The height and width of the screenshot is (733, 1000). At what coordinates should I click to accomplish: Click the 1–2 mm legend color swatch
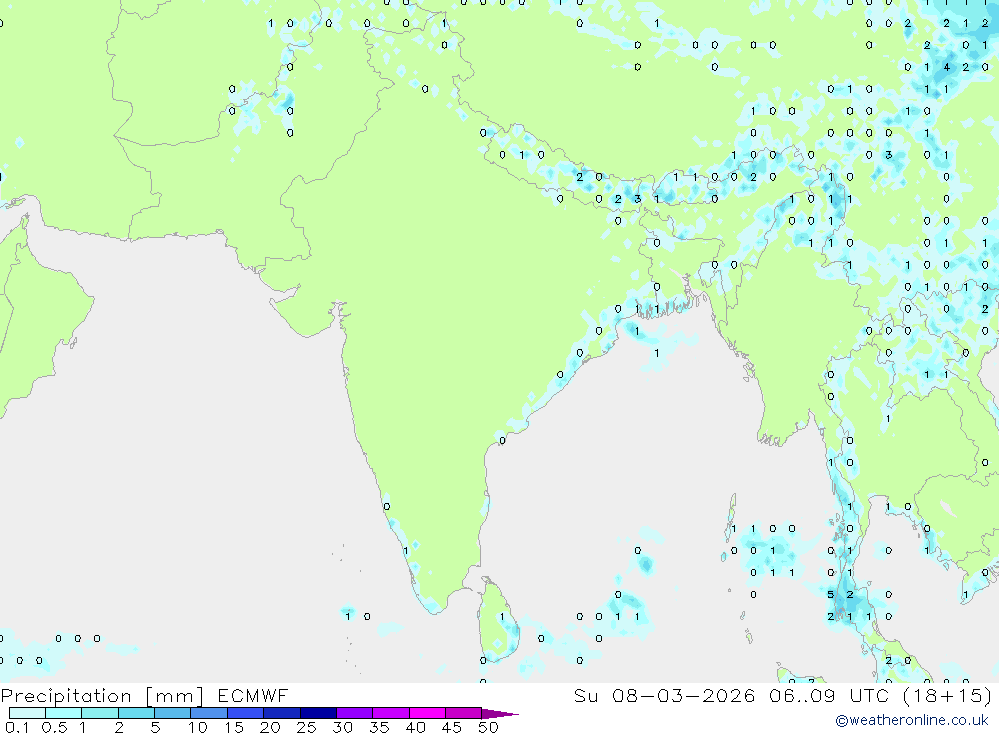coord(100,713)
